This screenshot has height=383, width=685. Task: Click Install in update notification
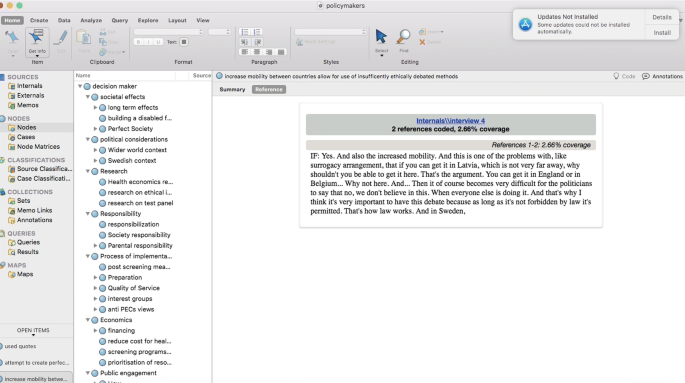tap(662, 33)
